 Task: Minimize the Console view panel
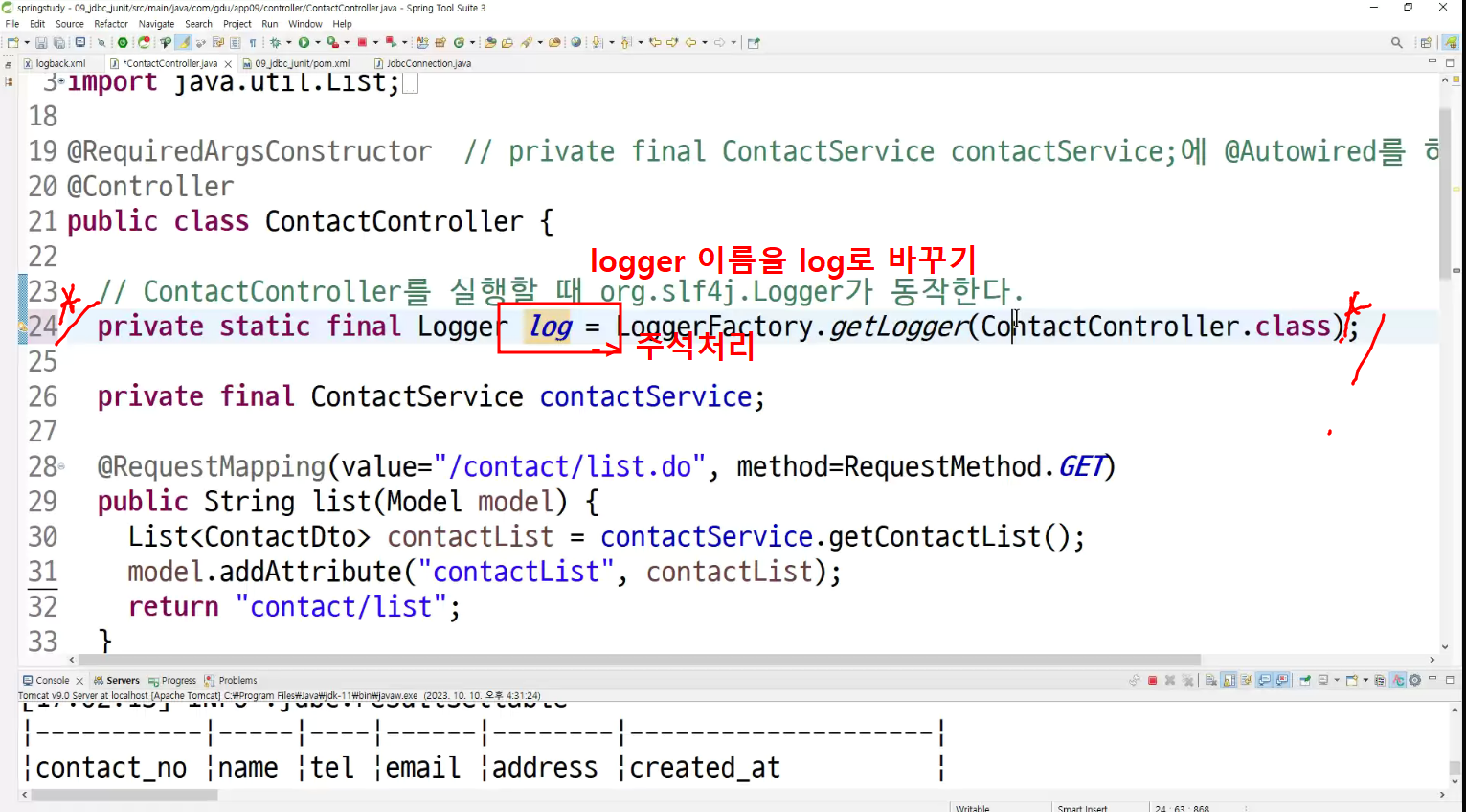(x=1432, y=679)
